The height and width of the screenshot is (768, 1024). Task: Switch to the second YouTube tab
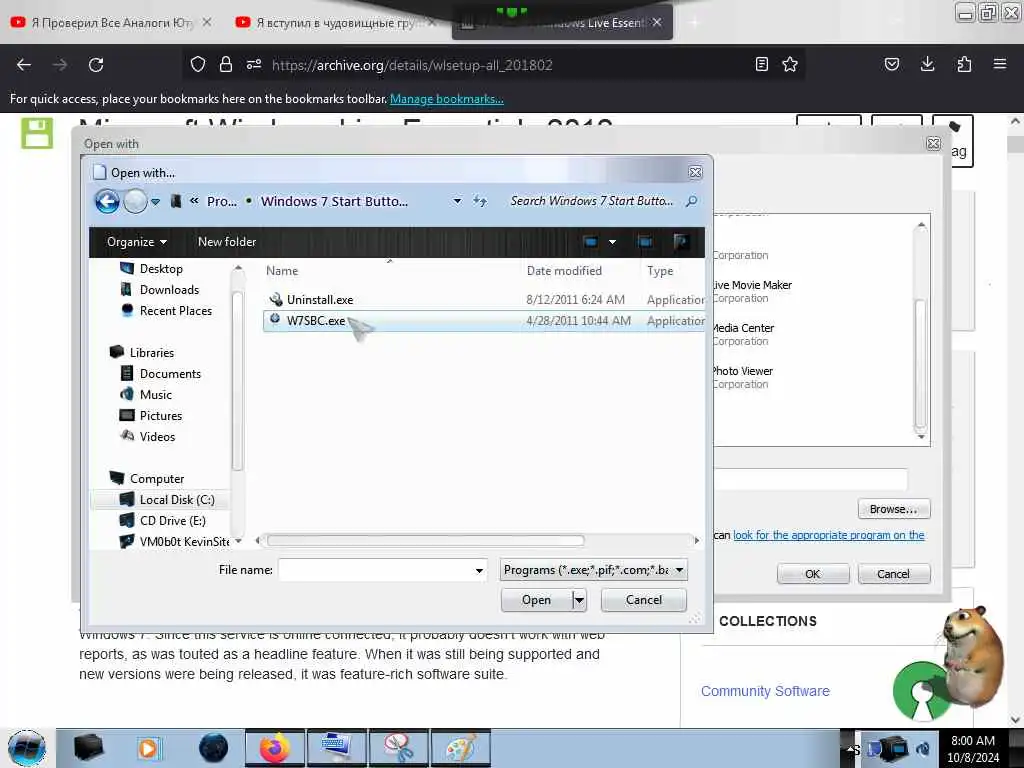click(x=337, y=22)
